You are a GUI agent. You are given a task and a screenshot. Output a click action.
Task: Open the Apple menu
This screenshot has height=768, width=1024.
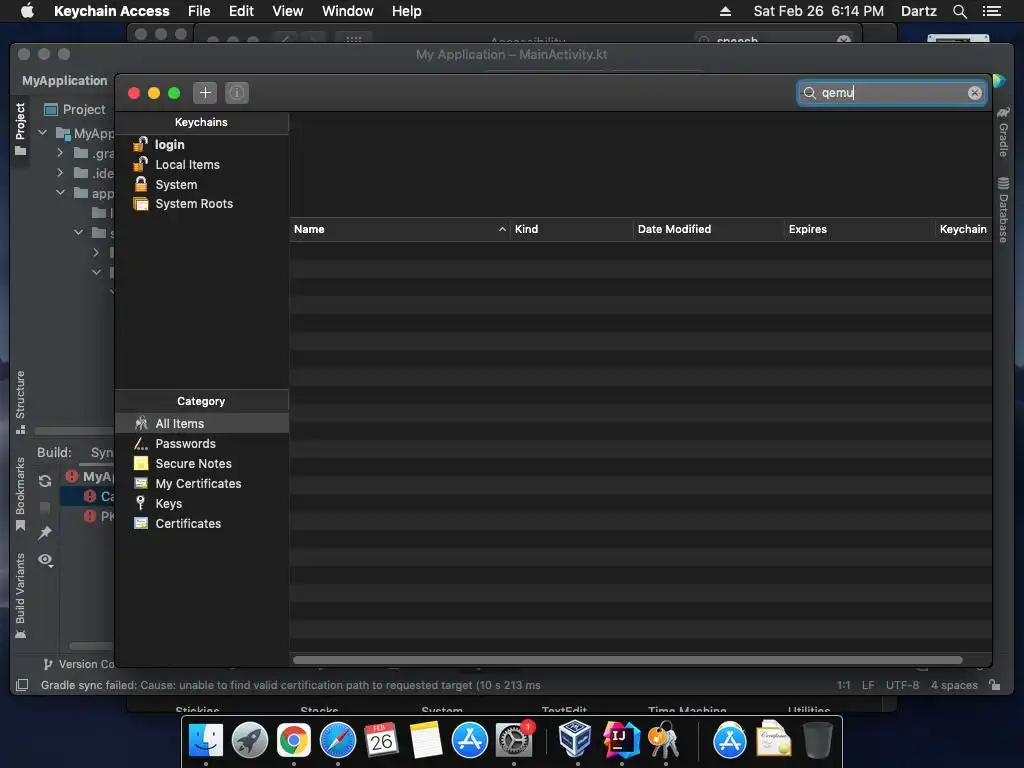coord(27,11)
